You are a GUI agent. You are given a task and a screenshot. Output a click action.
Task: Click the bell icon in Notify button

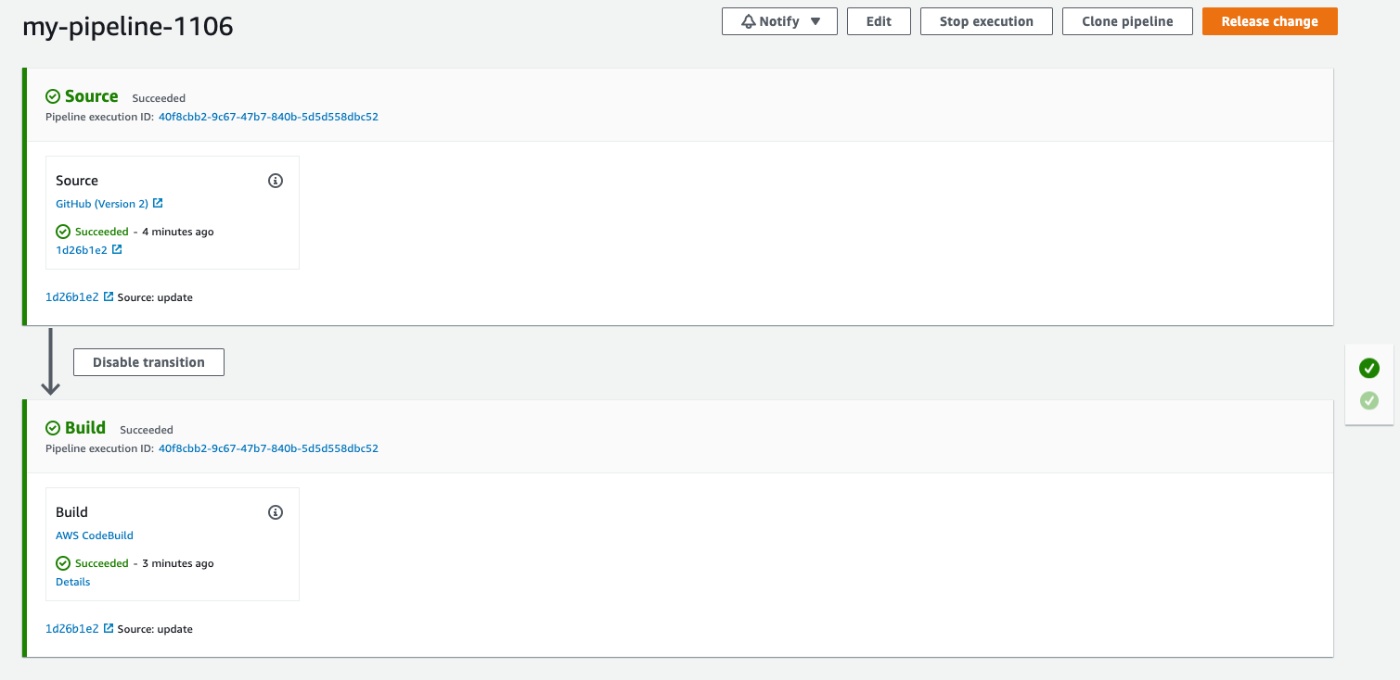point(748,21)
